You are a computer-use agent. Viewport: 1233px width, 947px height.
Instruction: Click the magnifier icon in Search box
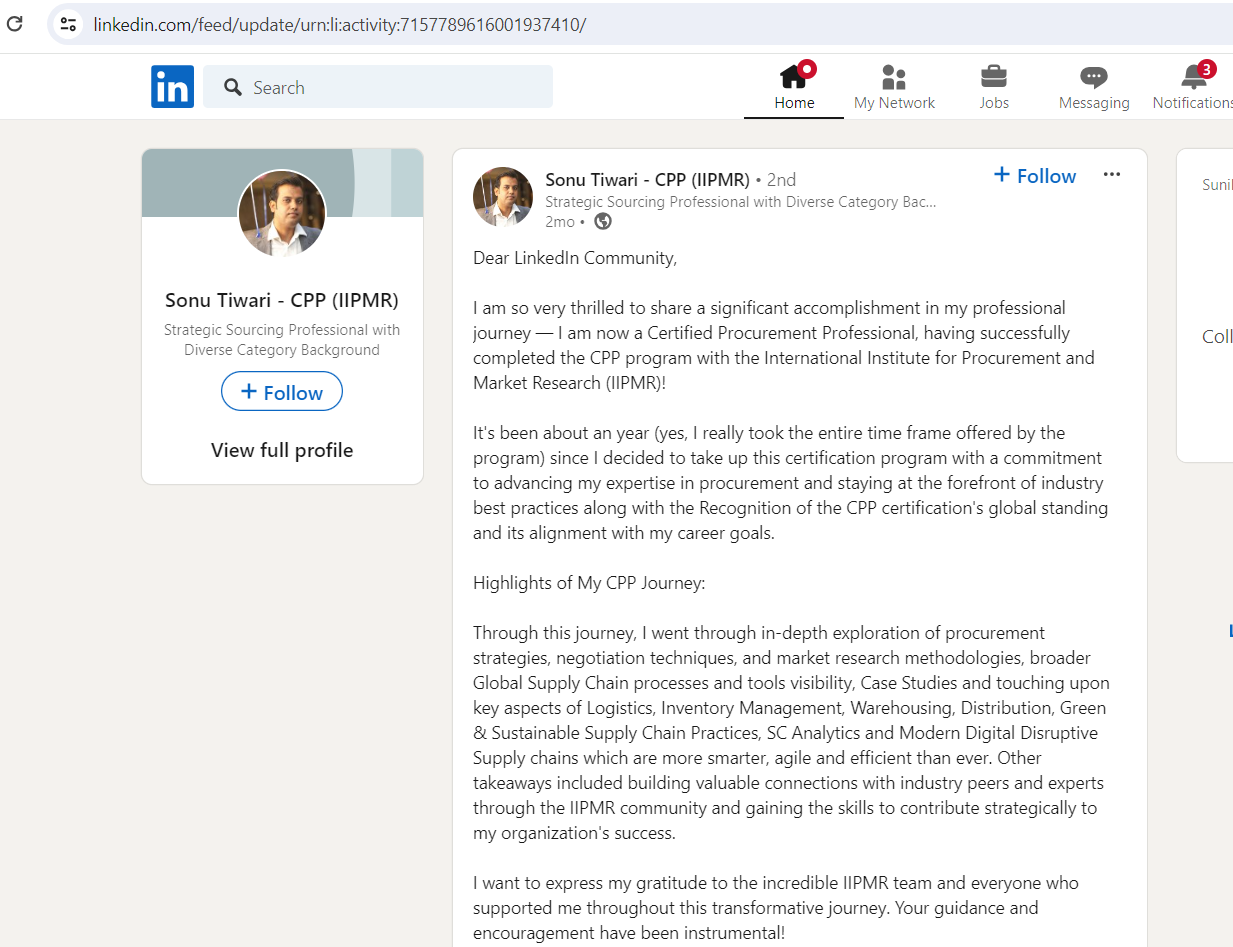pyautogui.click(x=233, y=87)
